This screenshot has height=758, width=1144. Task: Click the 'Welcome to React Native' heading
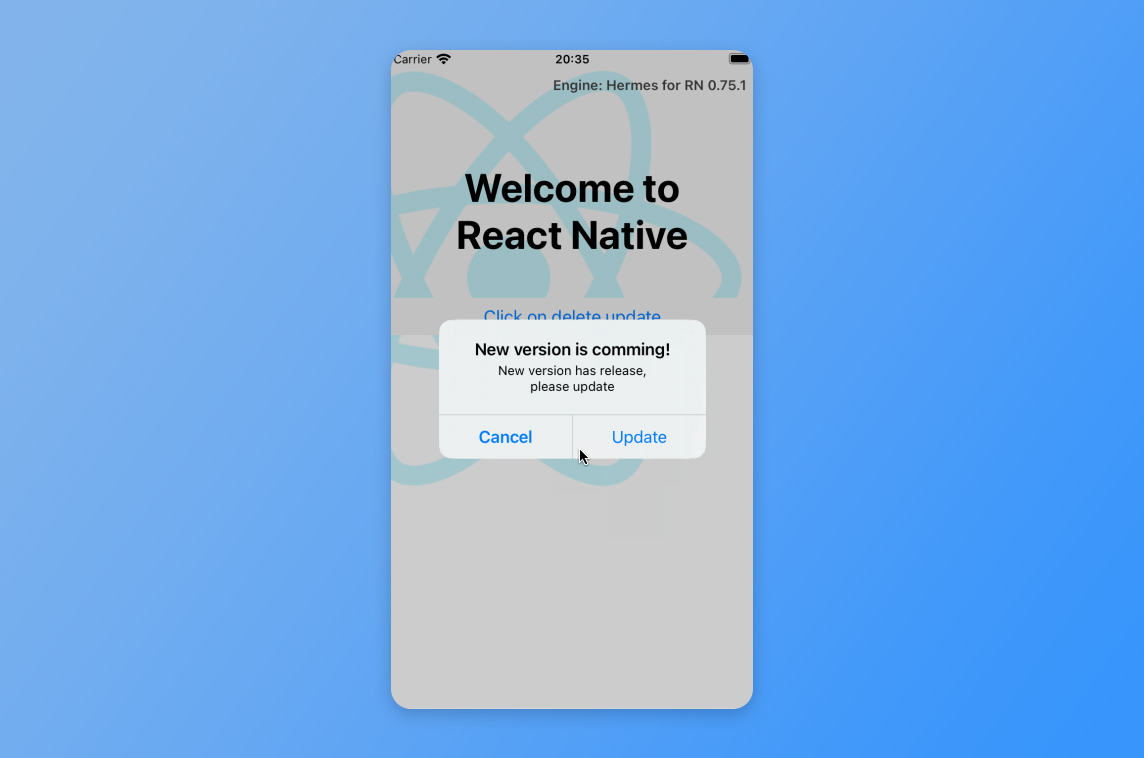pos(572,212)
